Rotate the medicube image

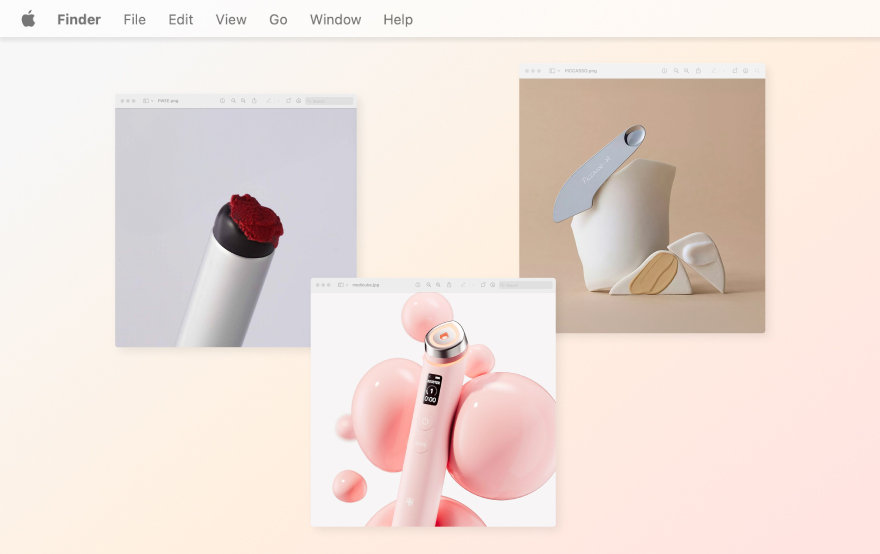483,285
